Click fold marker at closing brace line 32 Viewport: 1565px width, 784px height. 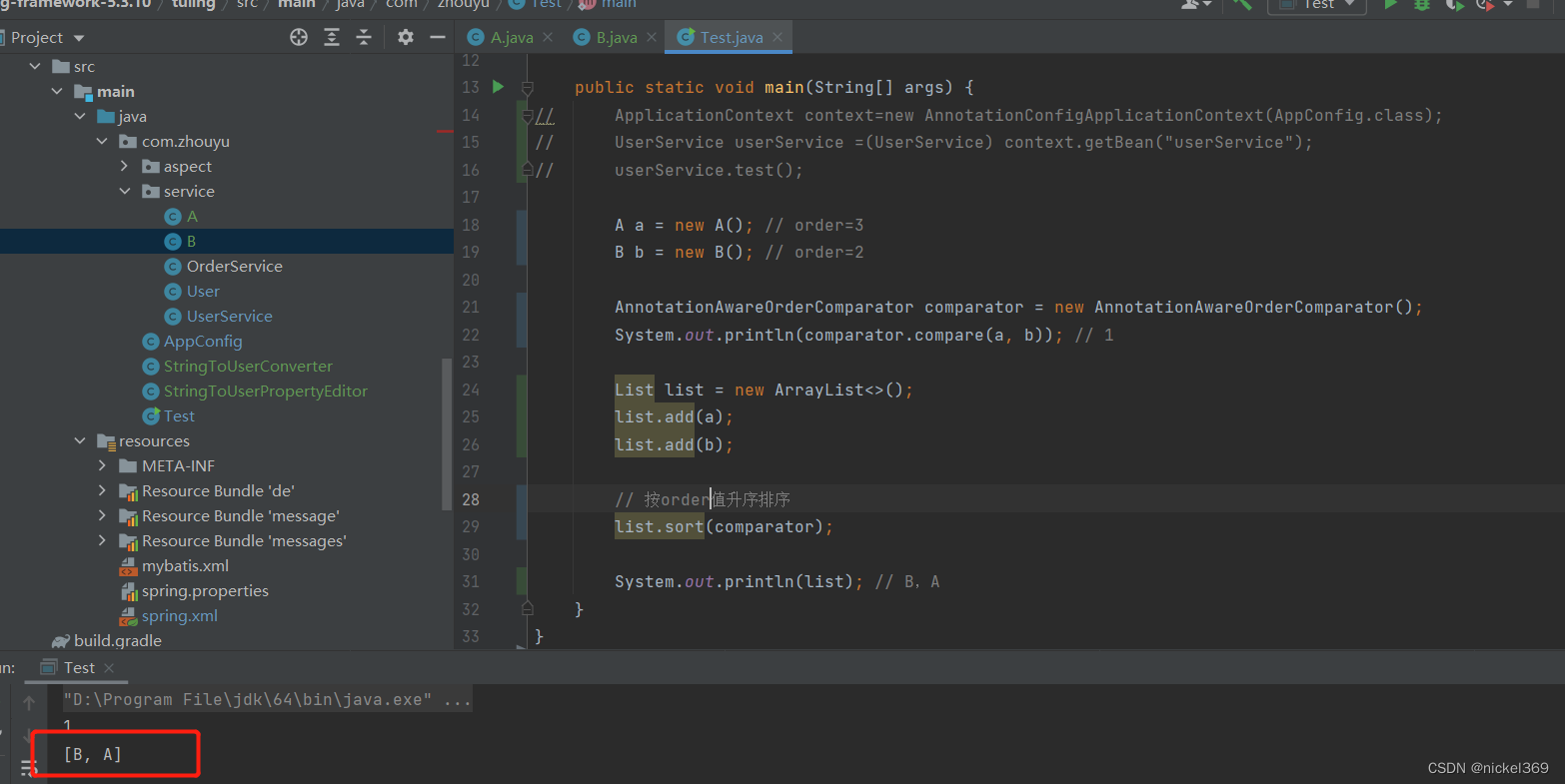[528, 608]
